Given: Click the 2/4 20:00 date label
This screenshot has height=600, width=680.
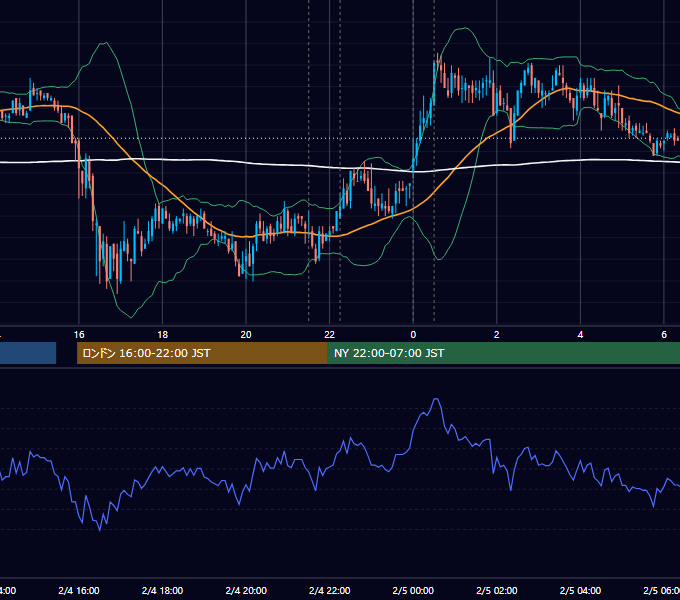Looking at the screenshot, I should pyautogui.click(x=246, y=590).
